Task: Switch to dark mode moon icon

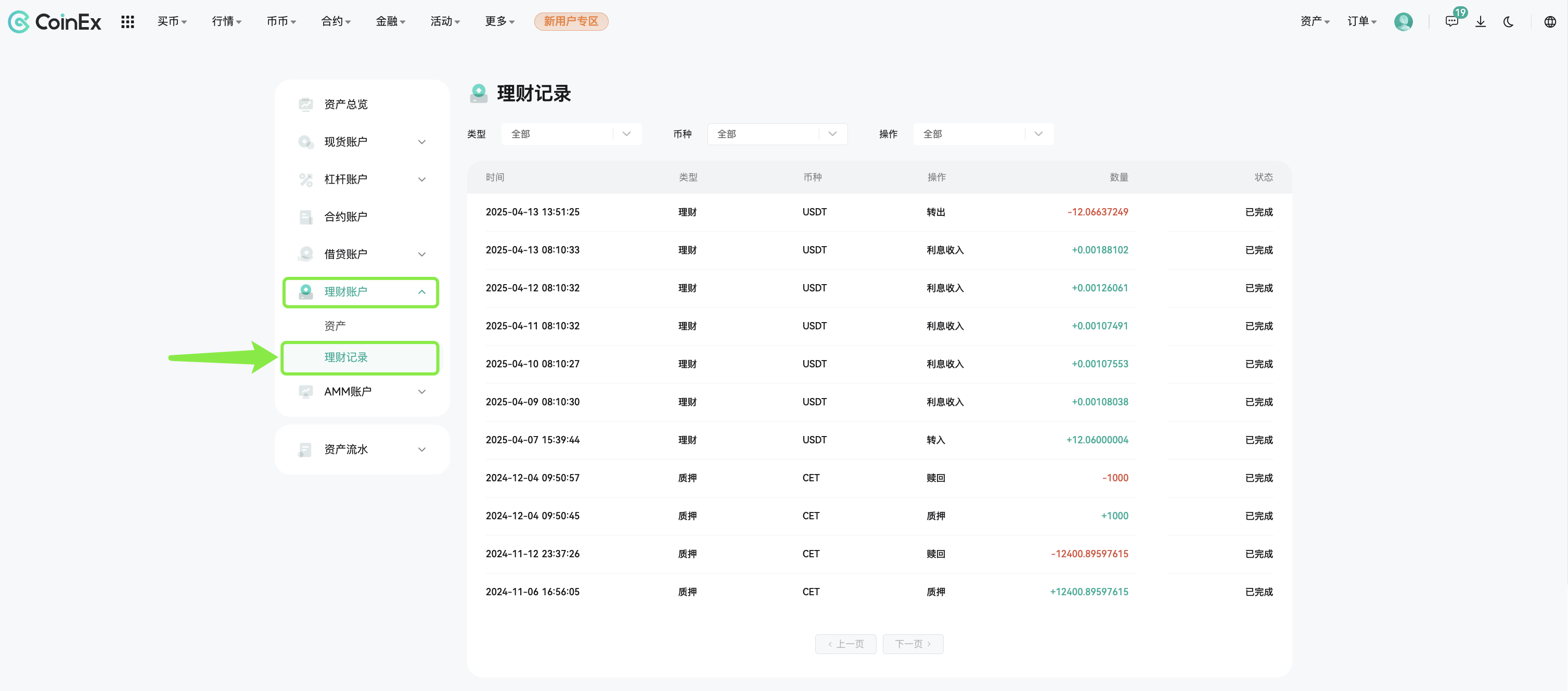Action: [1508, 22]
